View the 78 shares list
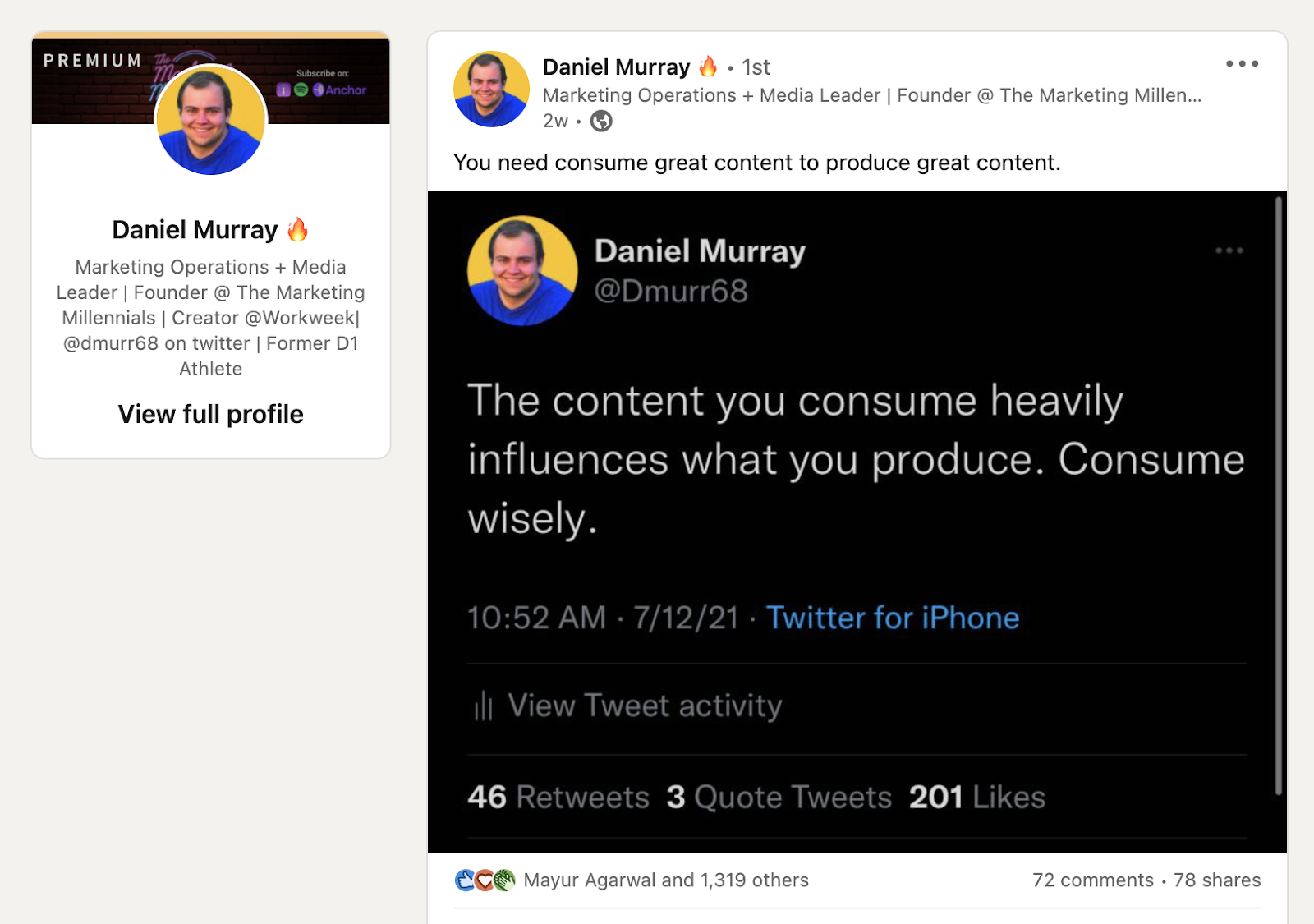Viewport: 1314px width, 924px height. [1217, 880]
